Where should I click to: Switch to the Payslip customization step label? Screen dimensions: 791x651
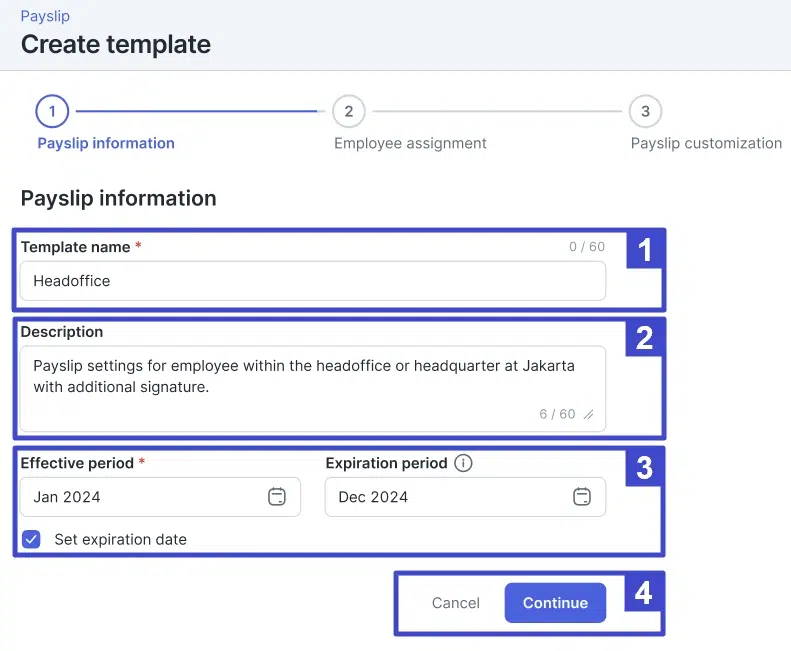tap(706, 143)
